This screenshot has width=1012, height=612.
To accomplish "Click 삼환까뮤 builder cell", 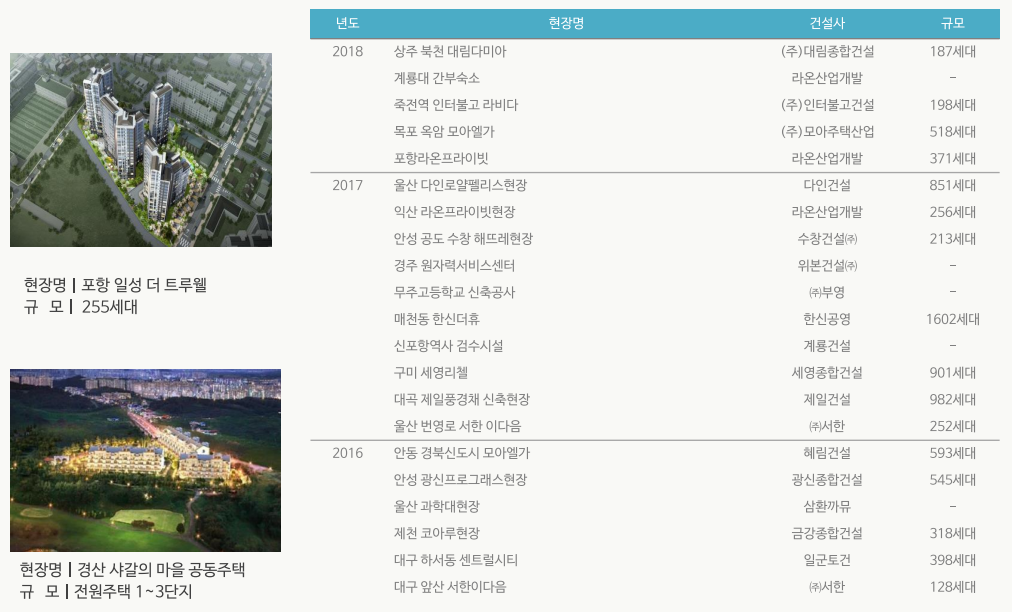I will point(827,507).
